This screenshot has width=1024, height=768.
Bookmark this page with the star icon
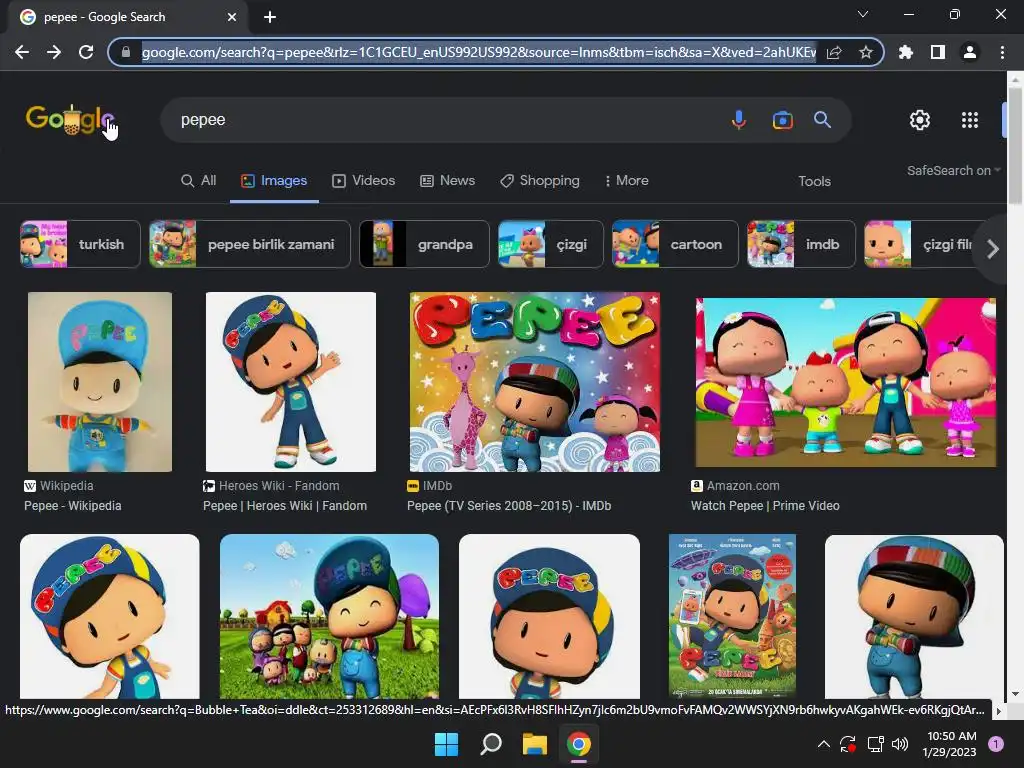(866, 52)
